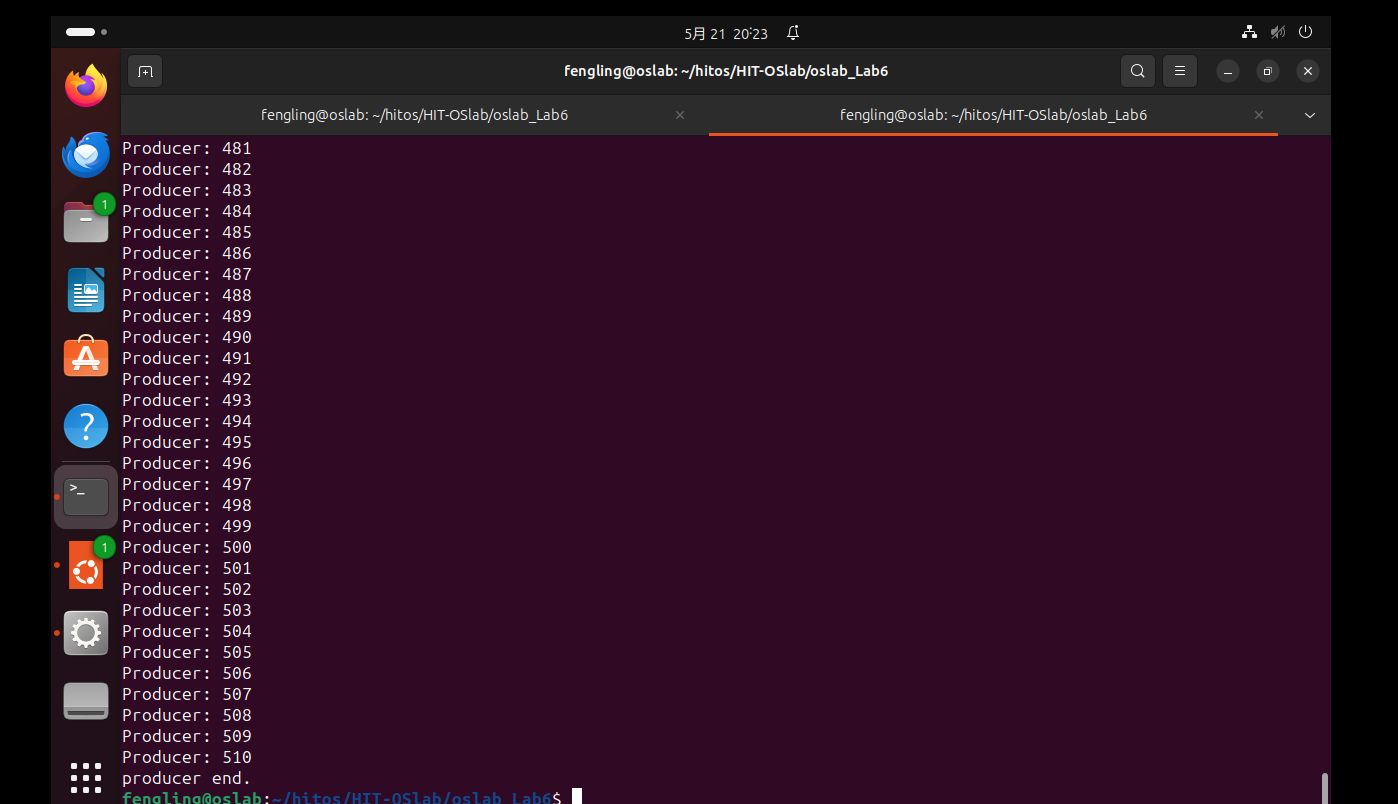Switch to the first terminal tab
The width and height of the screenshot is (1398, 804).
pos(414,115)
